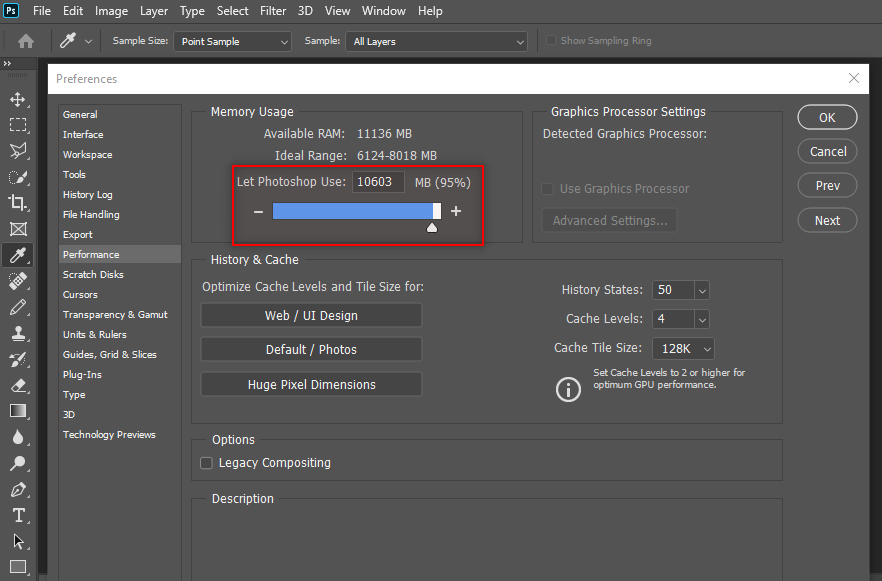Select the Spot Healing Brush tool

pyautogui.click(x=17, y=281)
